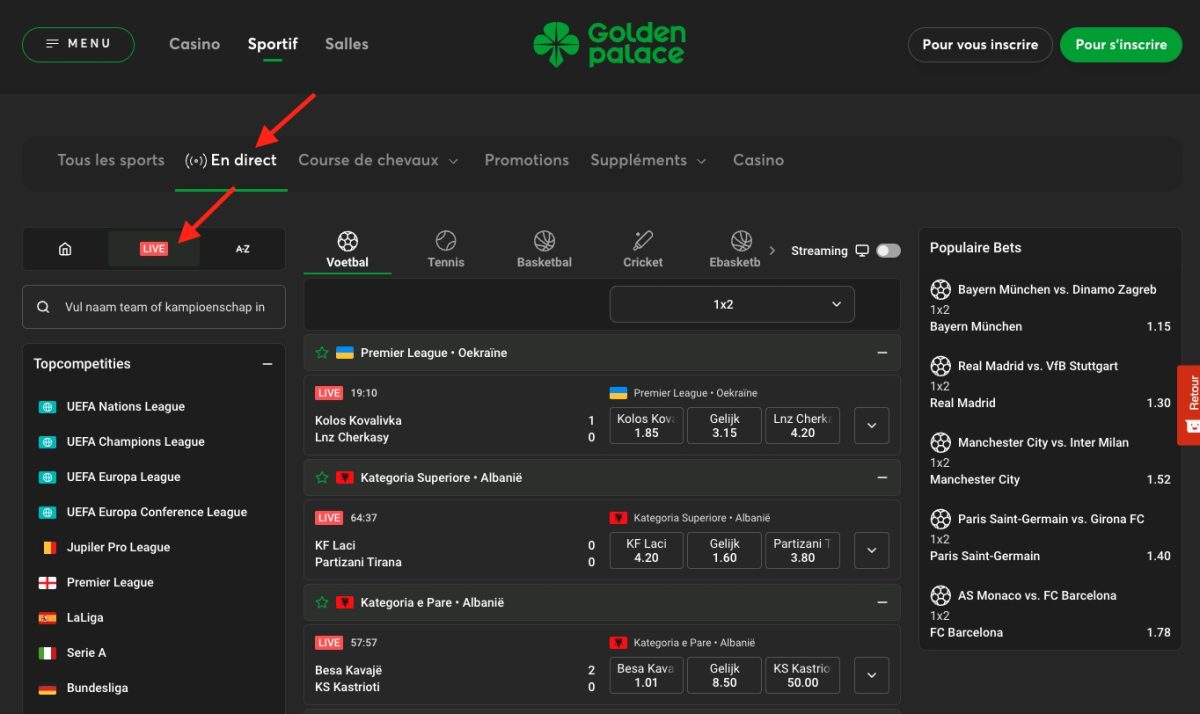Click football icon for Bayern München match
Image resolution: width=1200 pixels, height=714 pixels.
tap(941, 290)
